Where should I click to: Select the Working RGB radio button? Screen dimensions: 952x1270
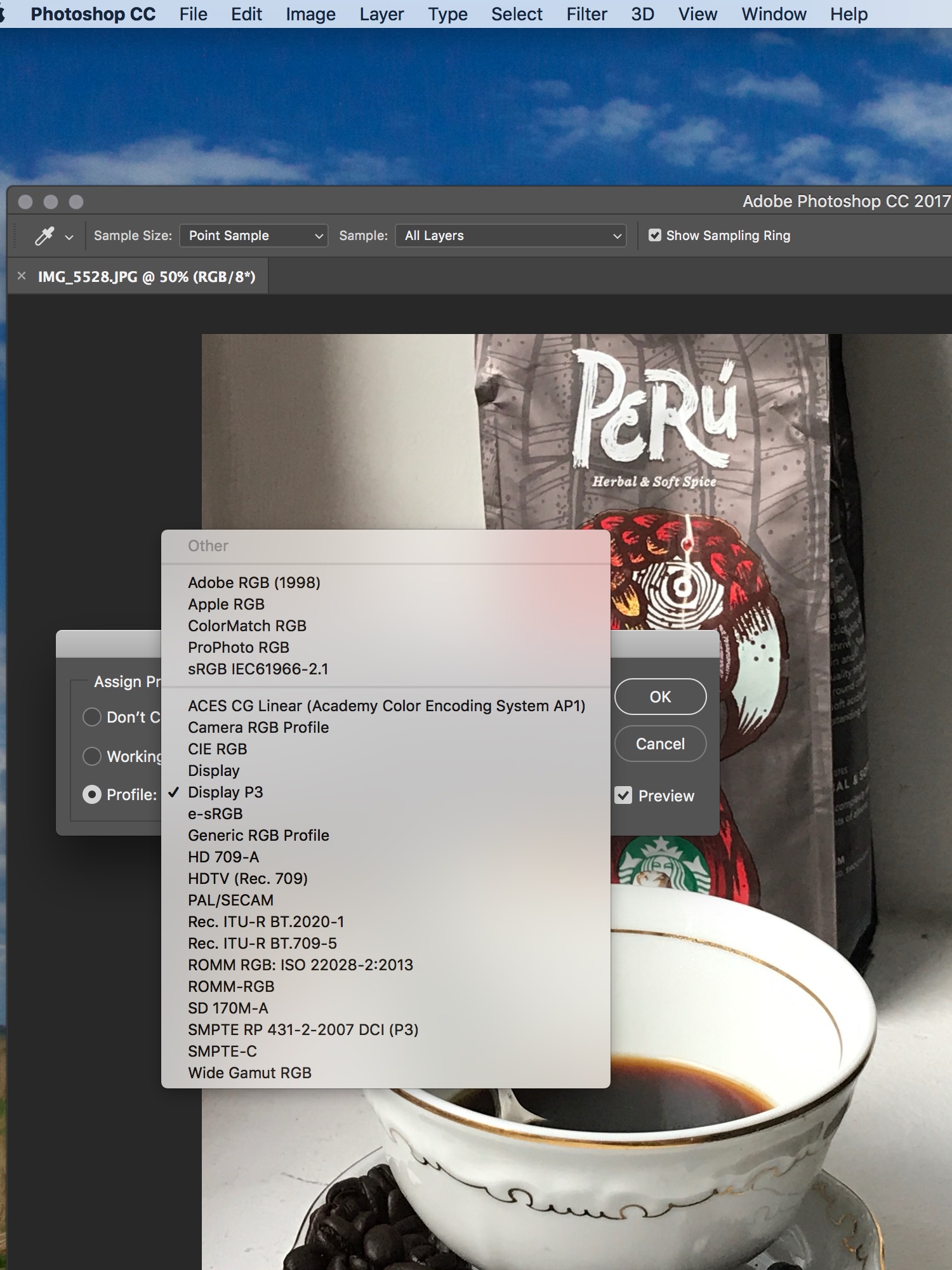(92, 756)
